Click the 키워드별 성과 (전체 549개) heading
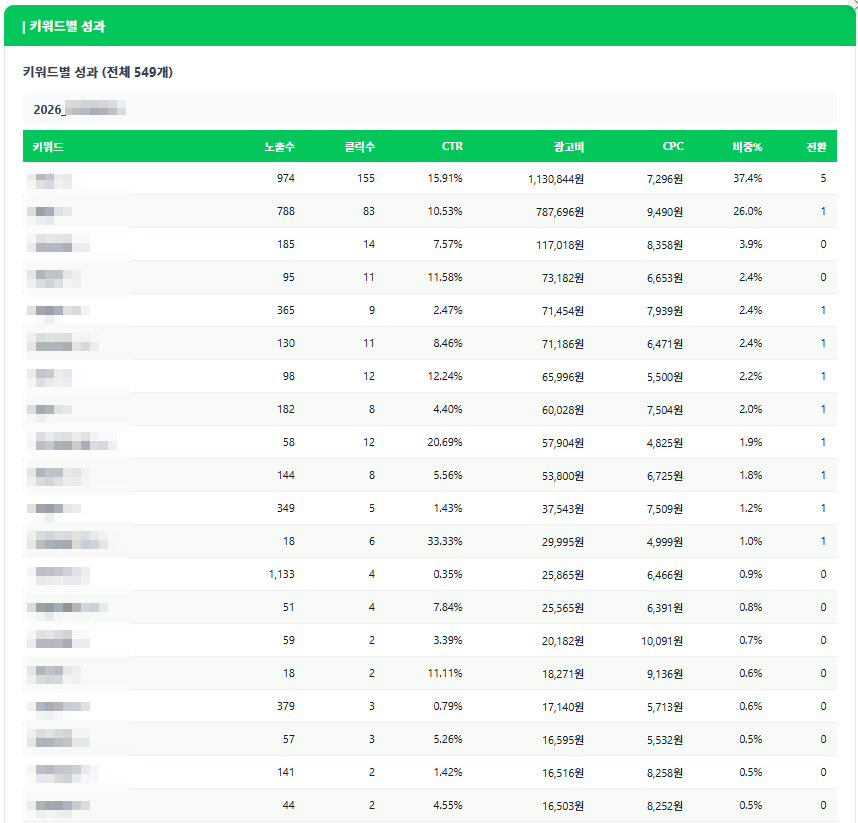The width and height of the screenshot is (858, 823). click(97, 72)
